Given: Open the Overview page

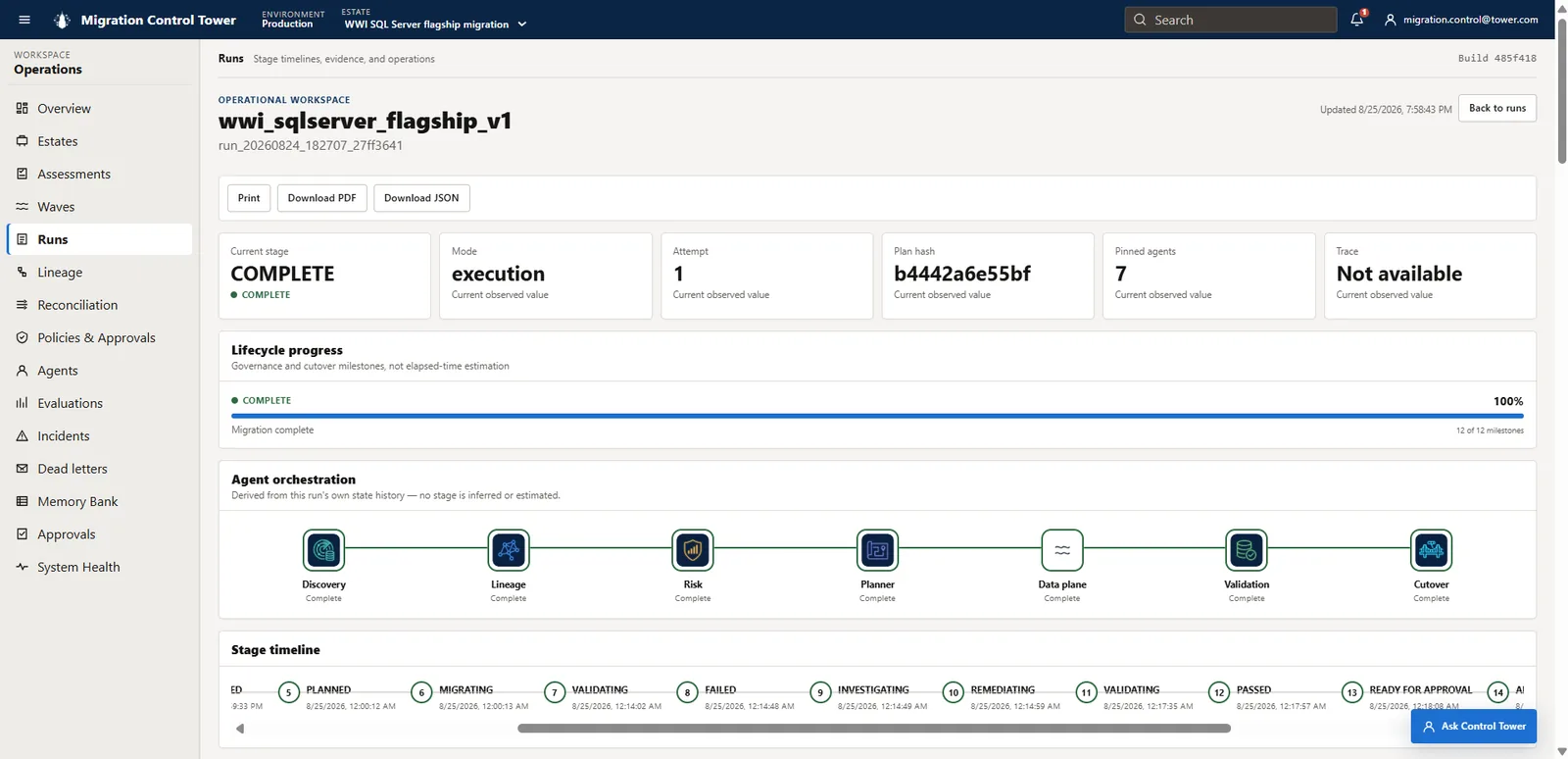Looking at the screenshot, I should click(x=98, y=108).
